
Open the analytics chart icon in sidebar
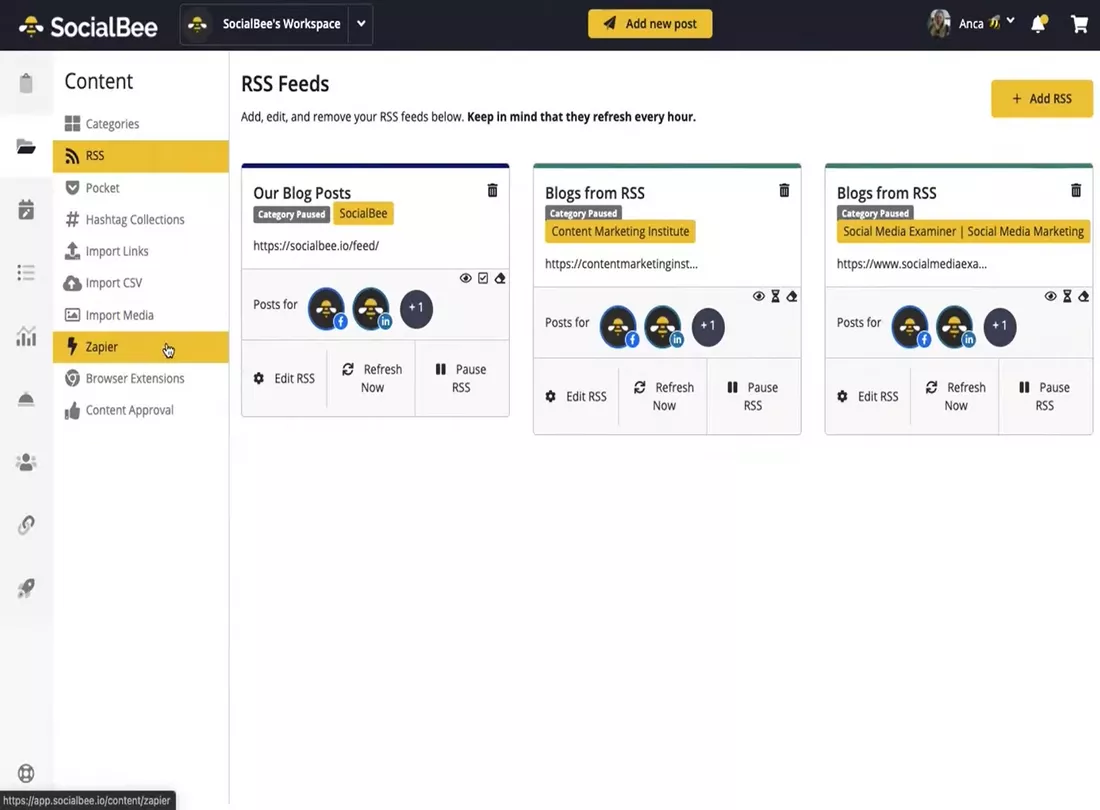pos(26,336)
